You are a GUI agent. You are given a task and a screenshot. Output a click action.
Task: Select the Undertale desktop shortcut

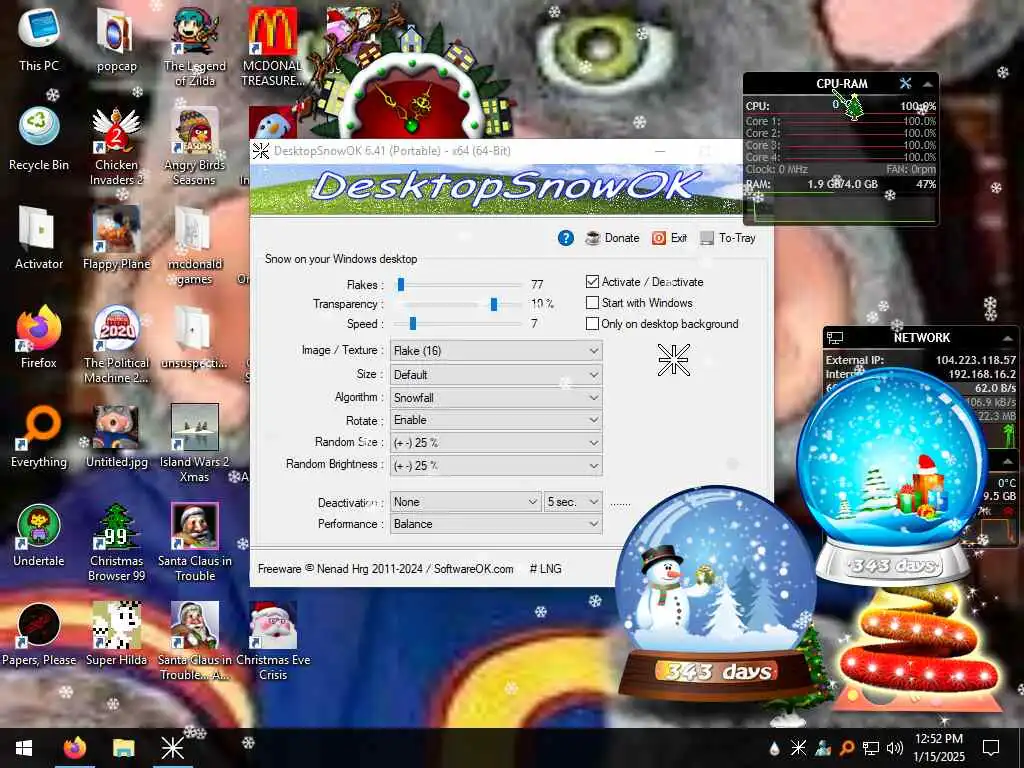(x=39, y=536)
